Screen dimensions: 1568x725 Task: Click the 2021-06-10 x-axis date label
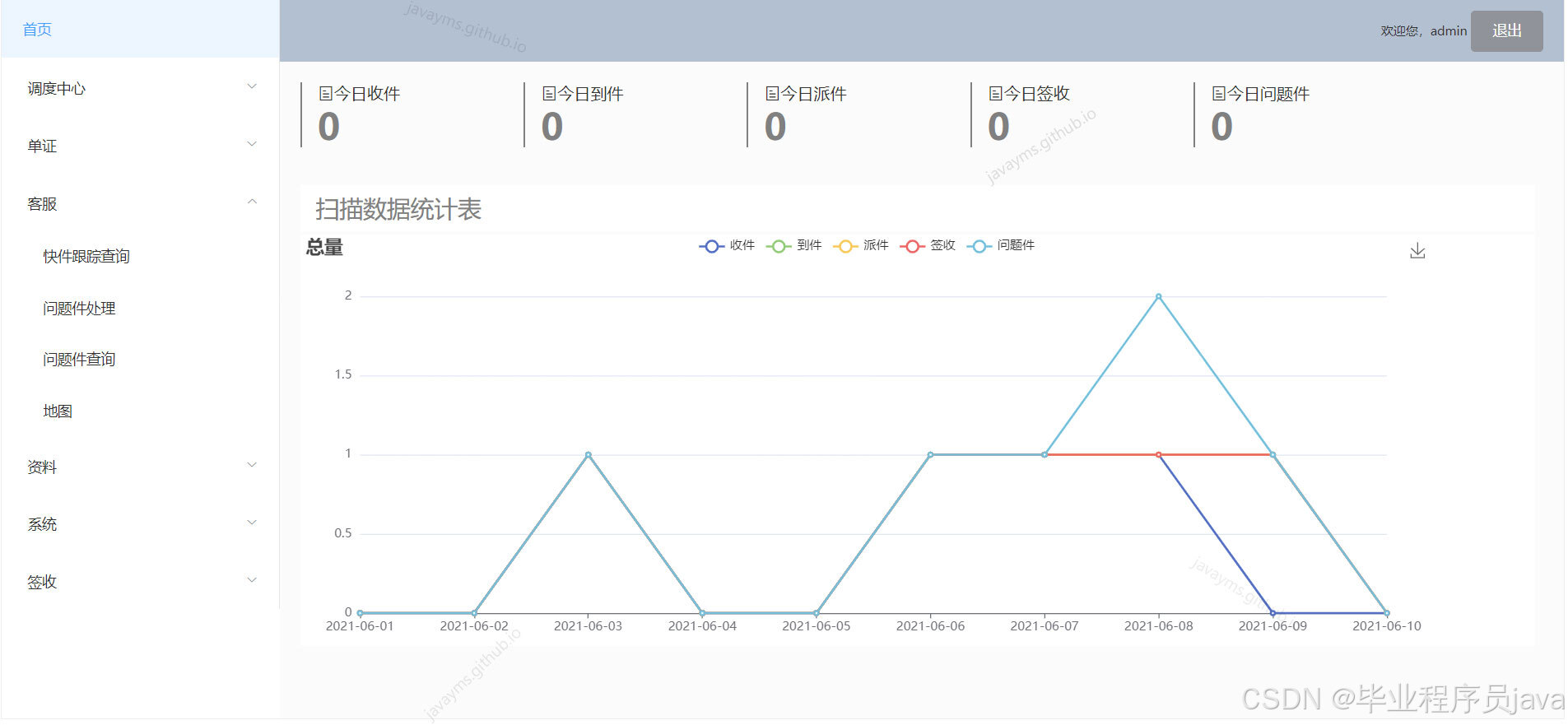pyautogui.click(x=1386, y=626)
